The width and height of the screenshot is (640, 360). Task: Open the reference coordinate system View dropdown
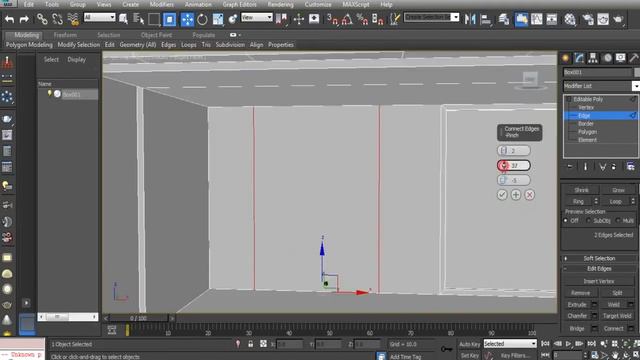(x=257, y=17)
